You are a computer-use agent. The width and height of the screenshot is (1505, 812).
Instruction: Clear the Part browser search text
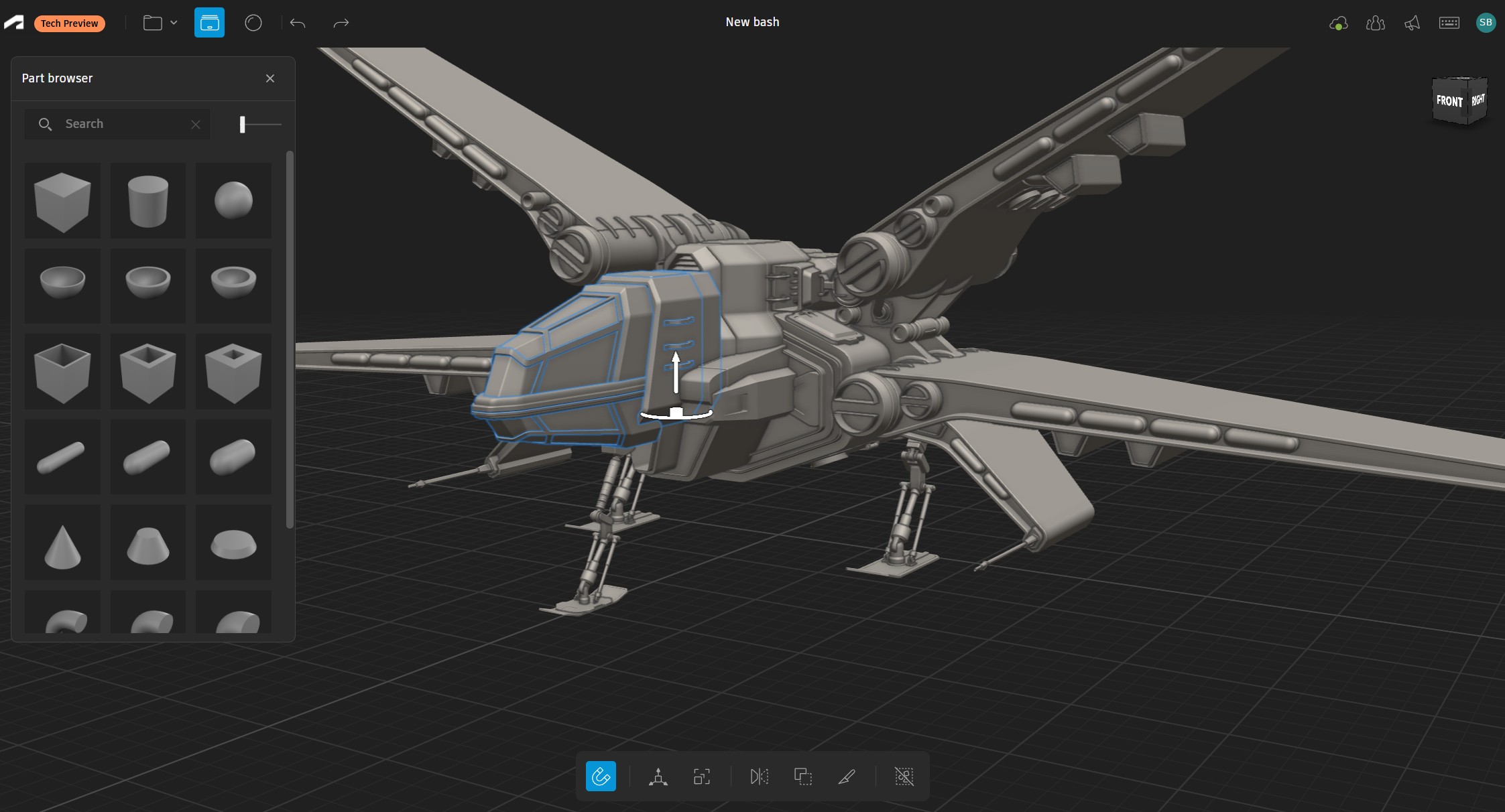[x=196, y=124]
